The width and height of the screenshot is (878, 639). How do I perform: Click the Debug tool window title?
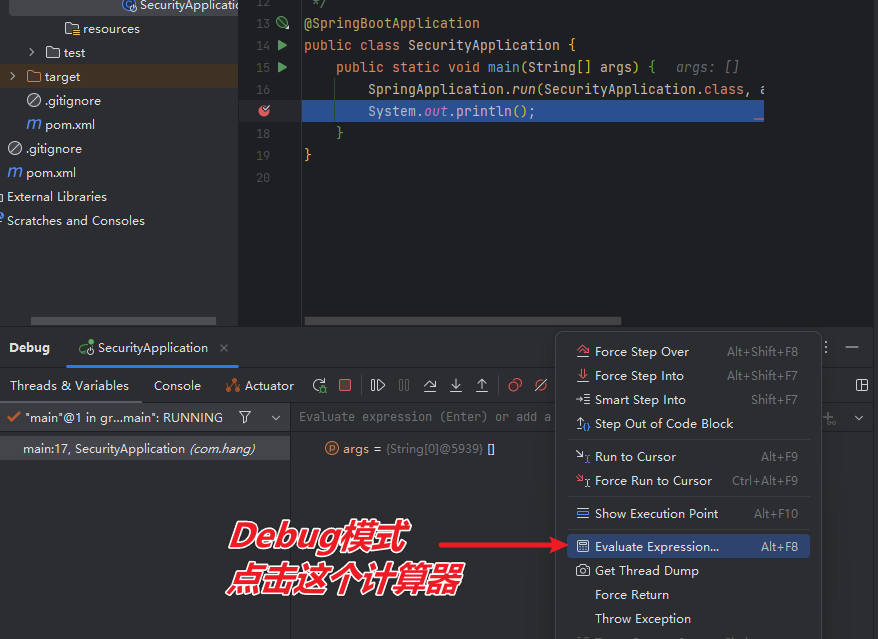pyautogui.click(x=29, y=348)
